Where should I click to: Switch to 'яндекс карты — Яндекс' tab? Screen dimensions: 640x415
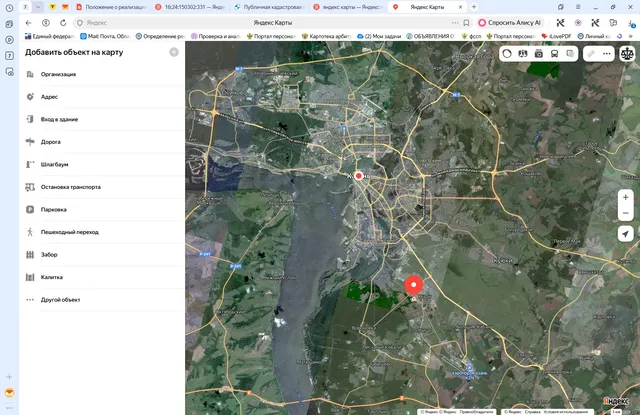pyautogui.click(x=348, y=7)
